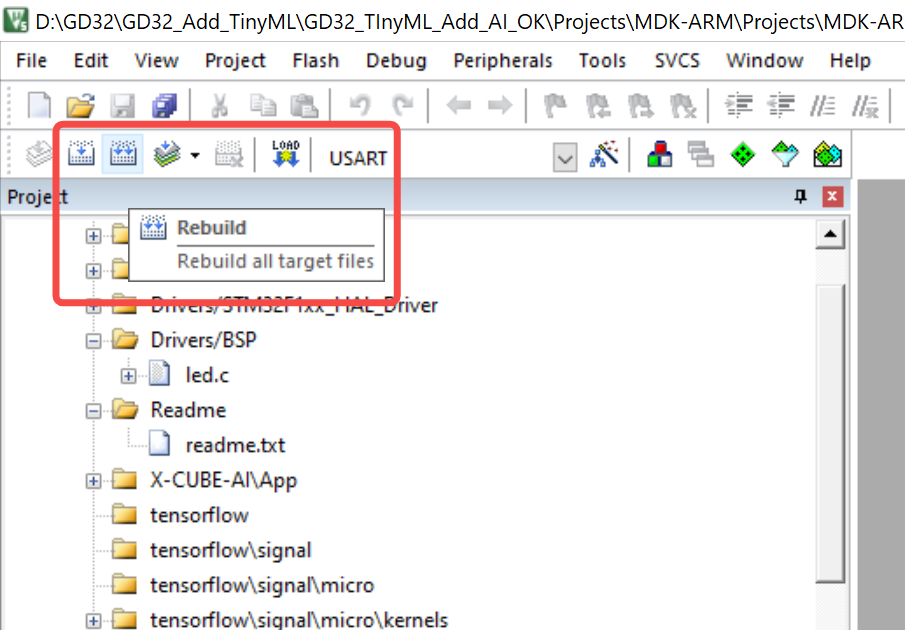The width and height of the screenshot is (905, 630).
Task: Open the Peripherals menu
Action: (503, 61)
